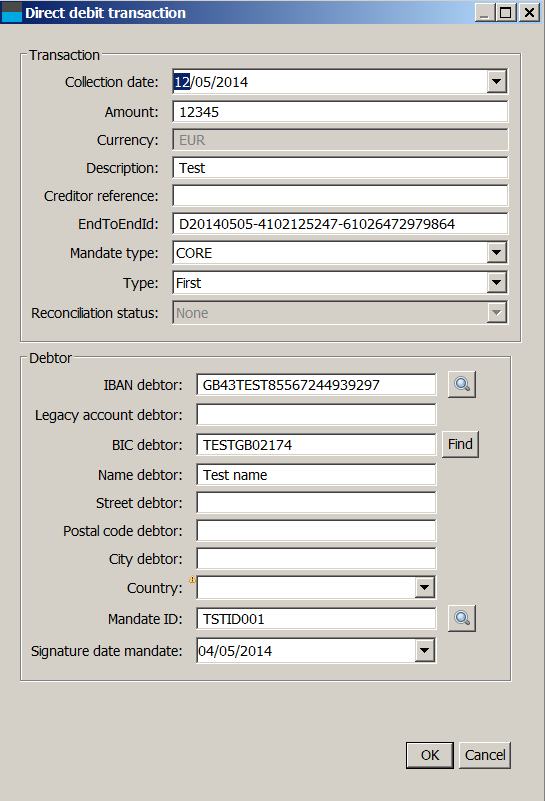Viewport: 545px width, 801px height.
Task: Open the Type dropdown showing First
Action: click(x=496, y=282)
